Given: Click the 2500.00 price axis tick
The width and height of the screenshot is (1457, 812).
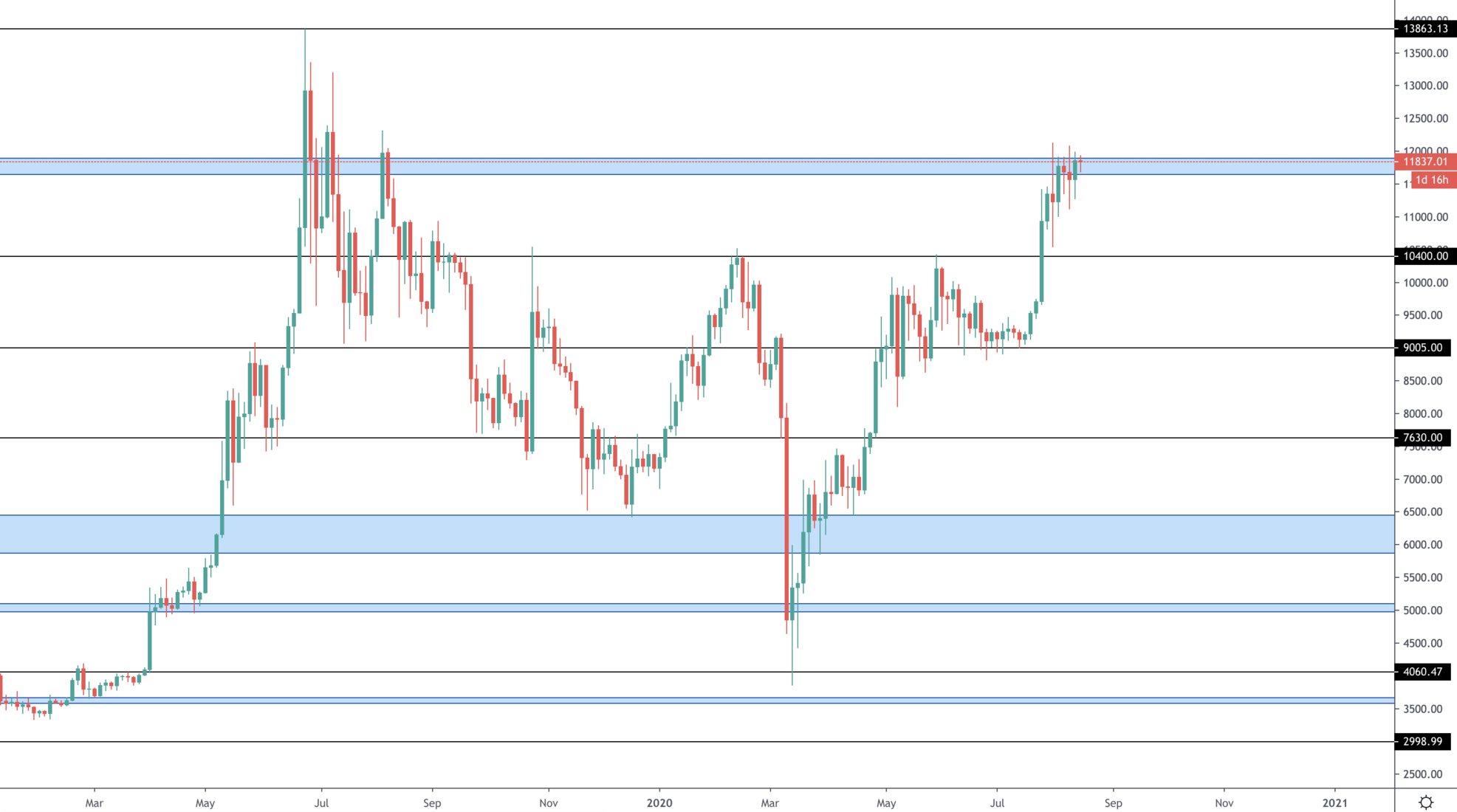Looking at the screenshot, I should tap(1422, 774).
